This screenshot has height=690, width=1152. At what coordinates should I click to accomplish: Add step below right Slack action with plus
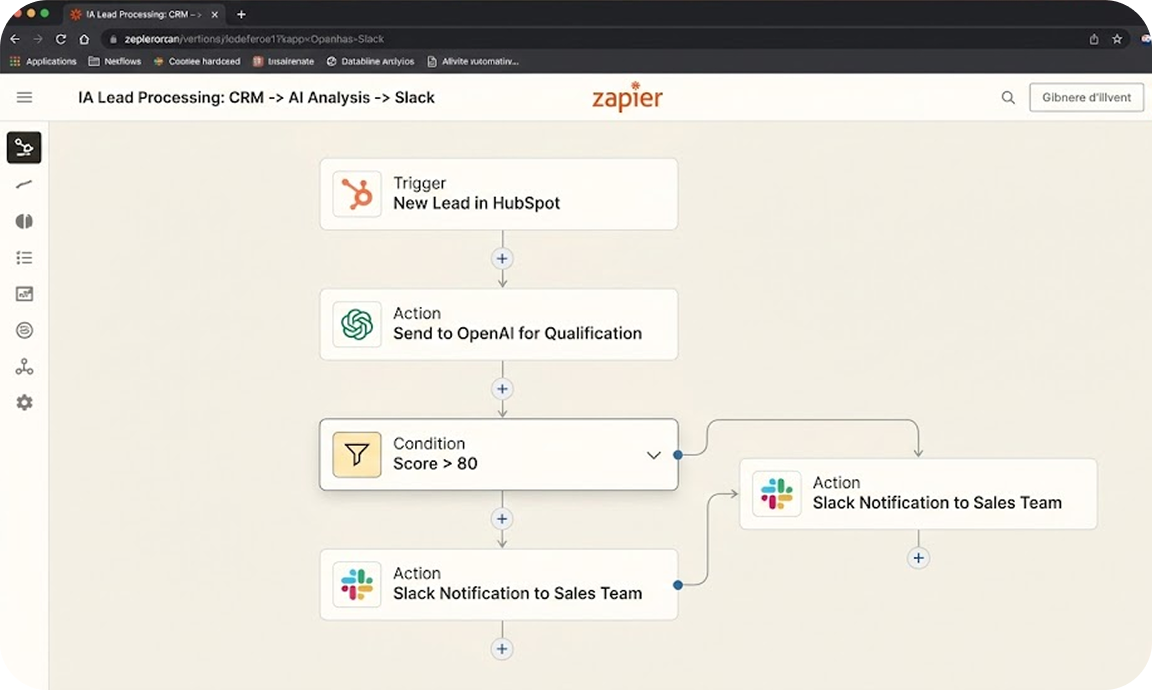coord(918,558)
